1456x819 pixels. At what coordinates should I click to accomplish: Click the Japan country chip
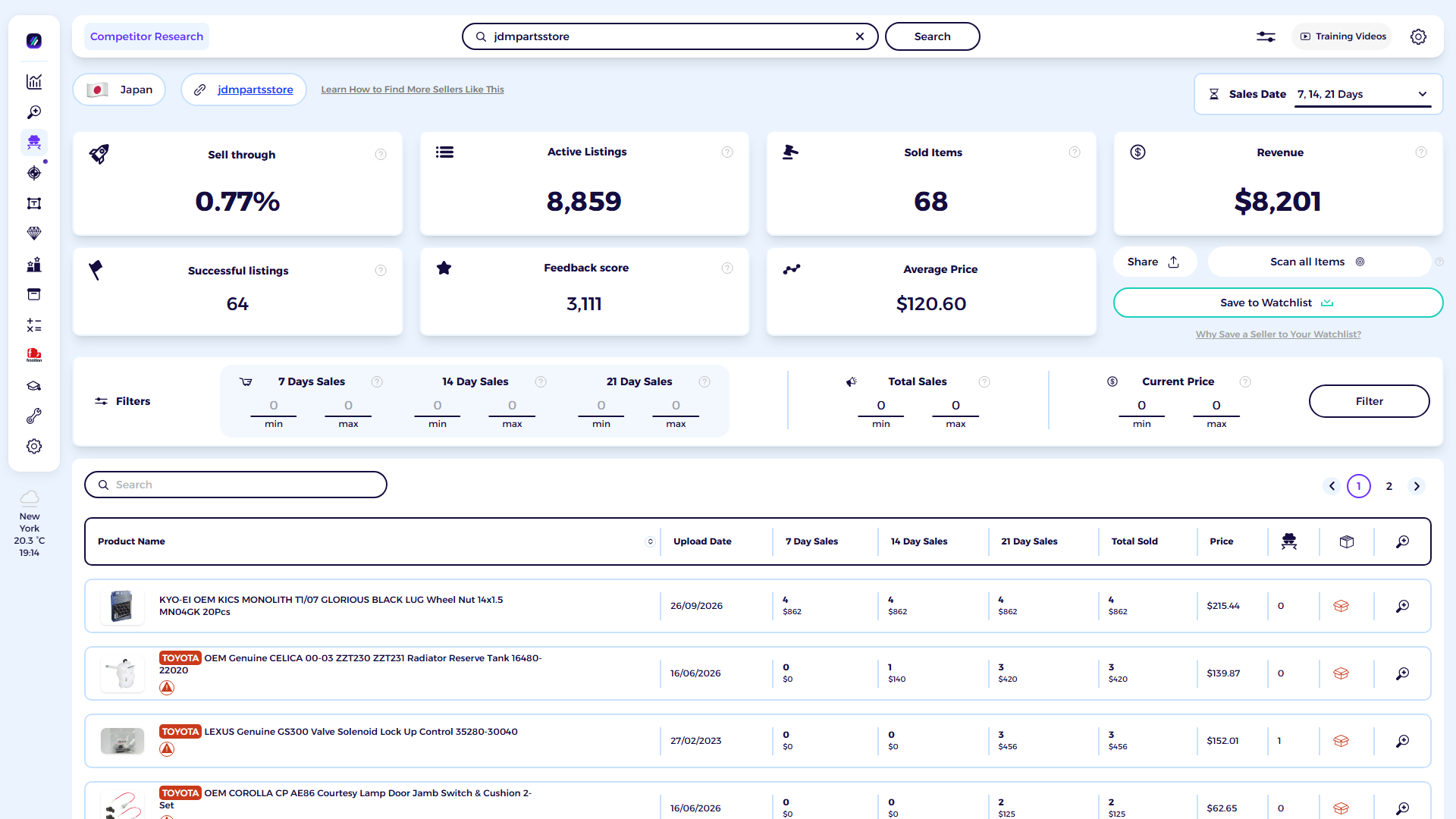(120, 89)
